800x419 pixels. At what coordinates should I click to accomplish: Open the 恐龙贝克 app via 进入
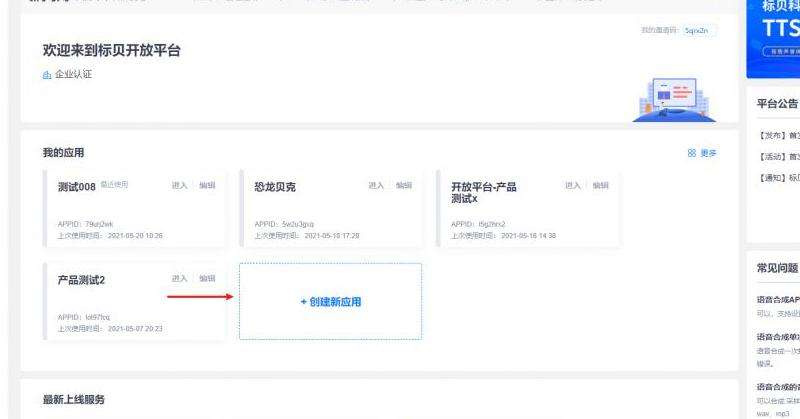376,185
